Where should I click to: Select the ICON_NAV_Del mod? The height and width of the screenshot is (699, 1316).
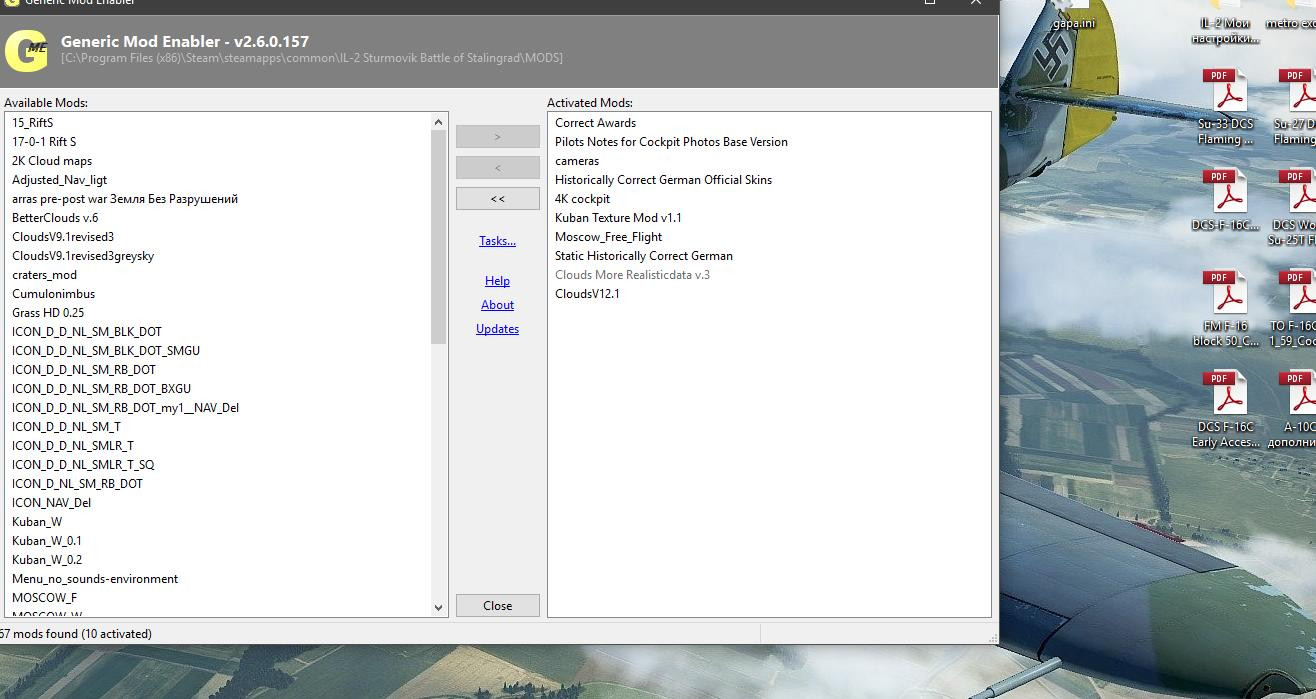[x=51, y=503]
